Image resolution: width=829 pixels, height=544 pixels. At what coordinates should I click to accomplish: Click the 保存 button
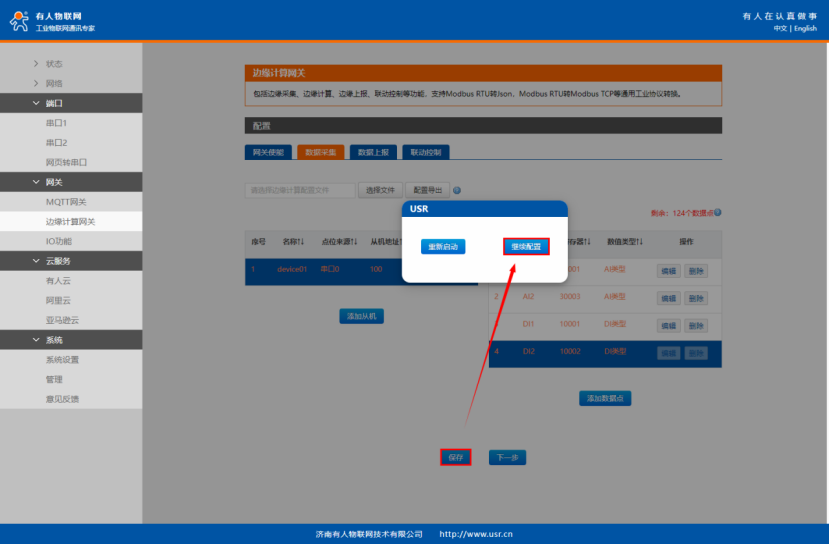(455, 457)
